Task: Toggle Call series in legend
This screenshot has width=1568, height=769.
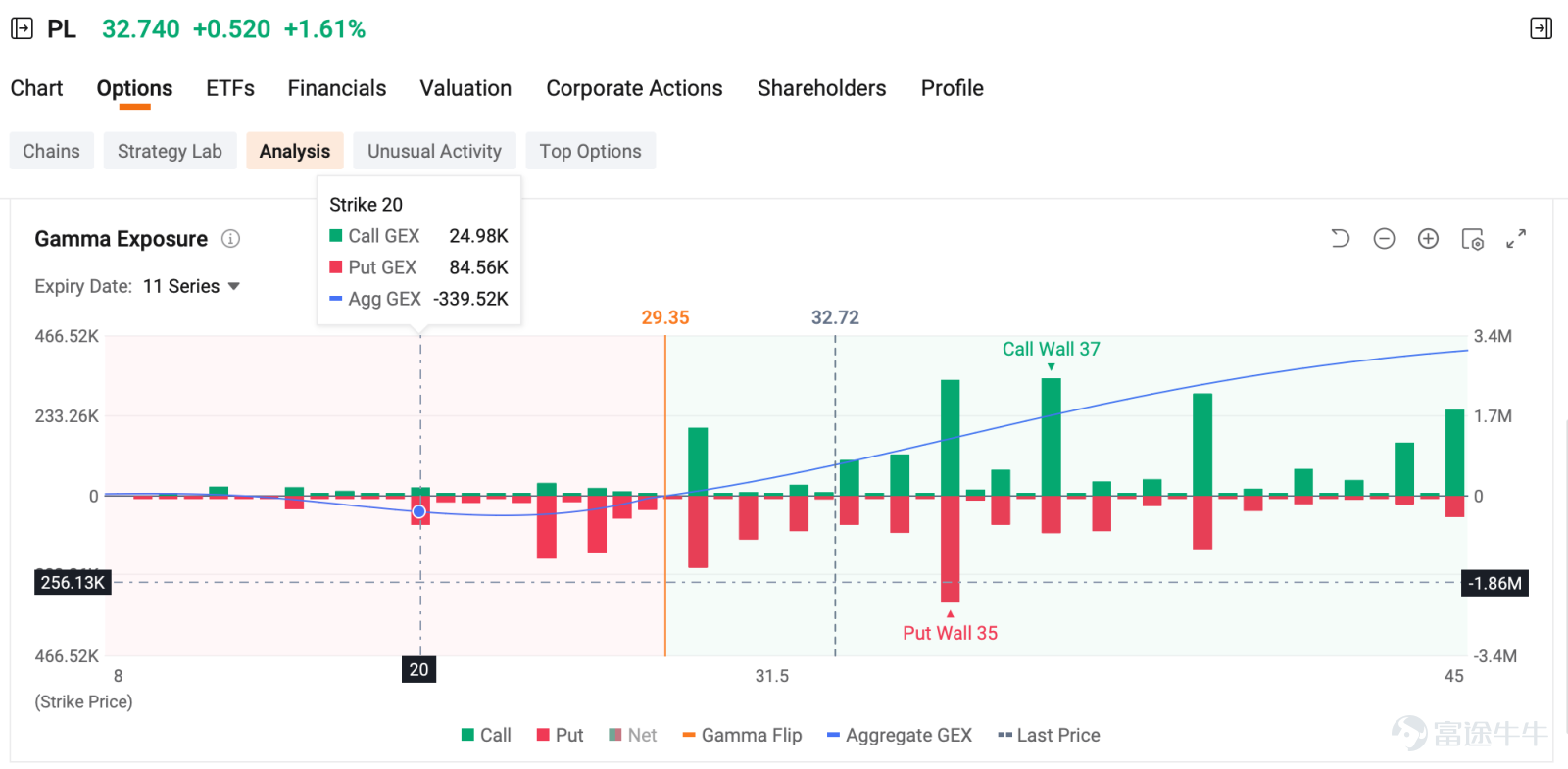Action: click(x=486, y=735)
